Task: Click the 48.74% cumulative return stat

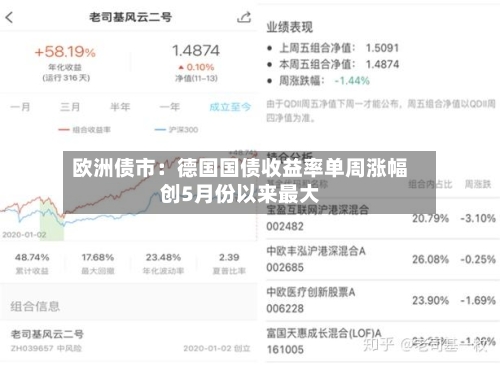Action: click(x=32, y=257)
